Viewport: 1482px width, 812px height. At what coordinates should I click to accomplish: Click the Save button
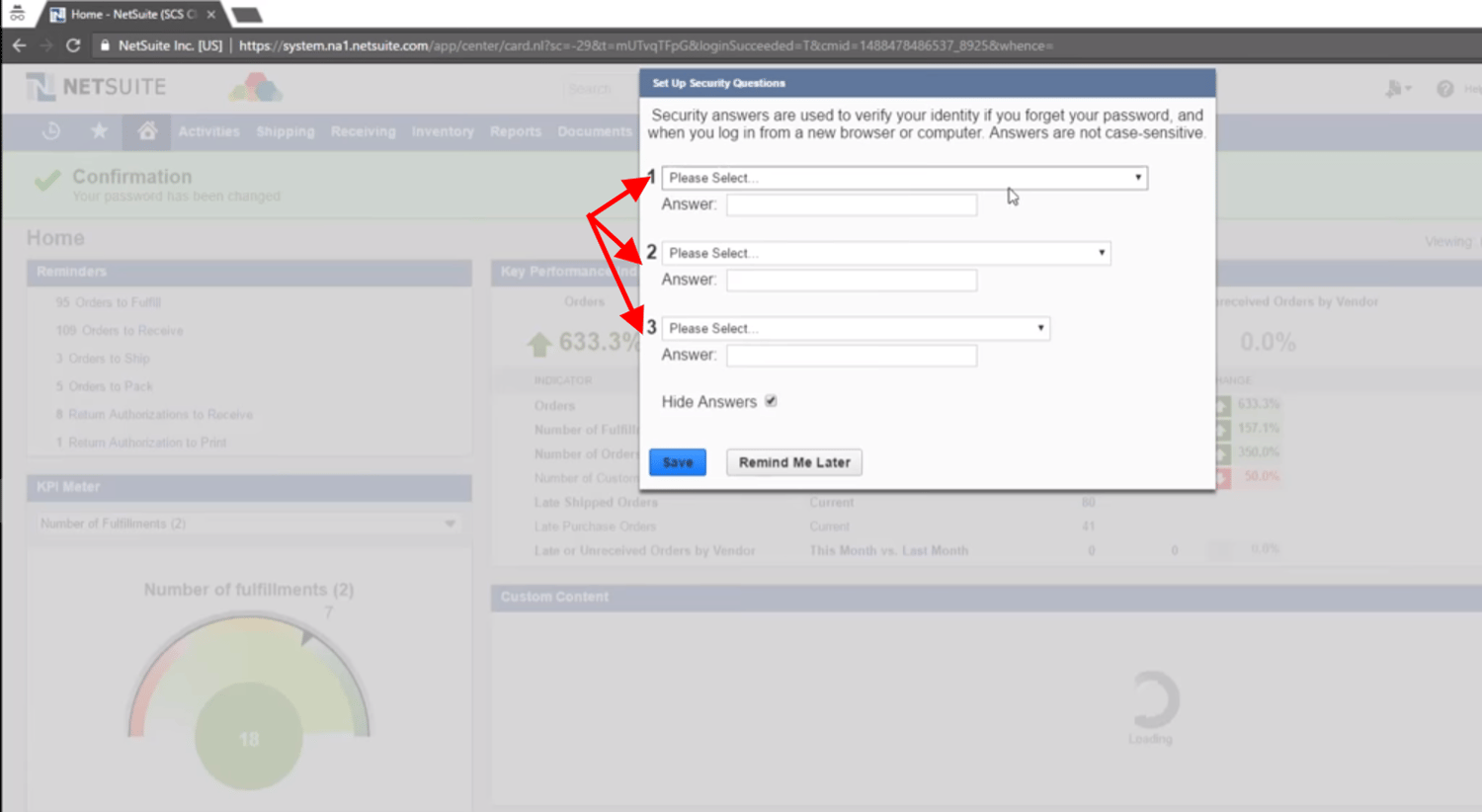677,462
